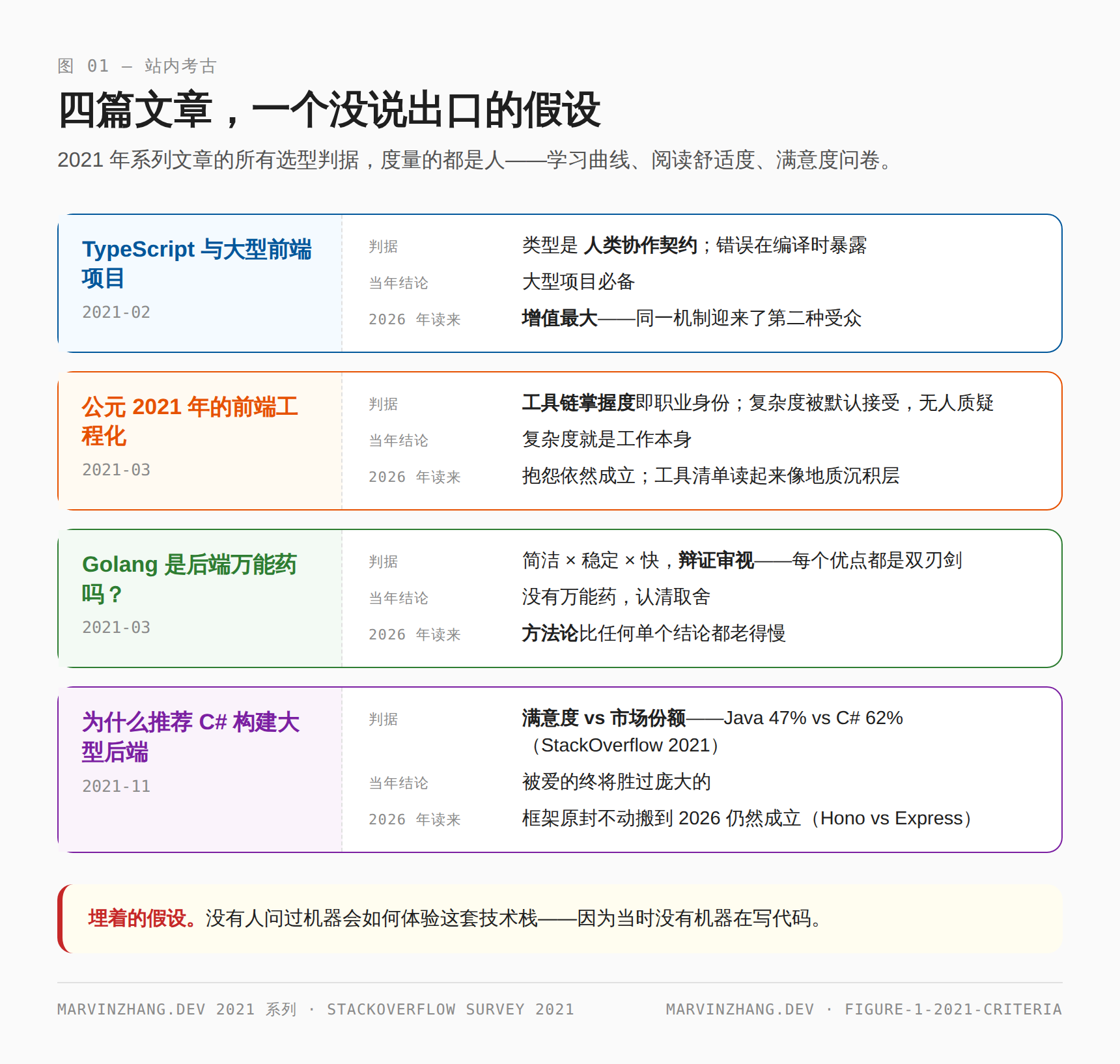Click the 当年结论 label in the TypeScript card
This screenshot has width=1120, height=1064.
pyautogui.click(x=399, y=283)
